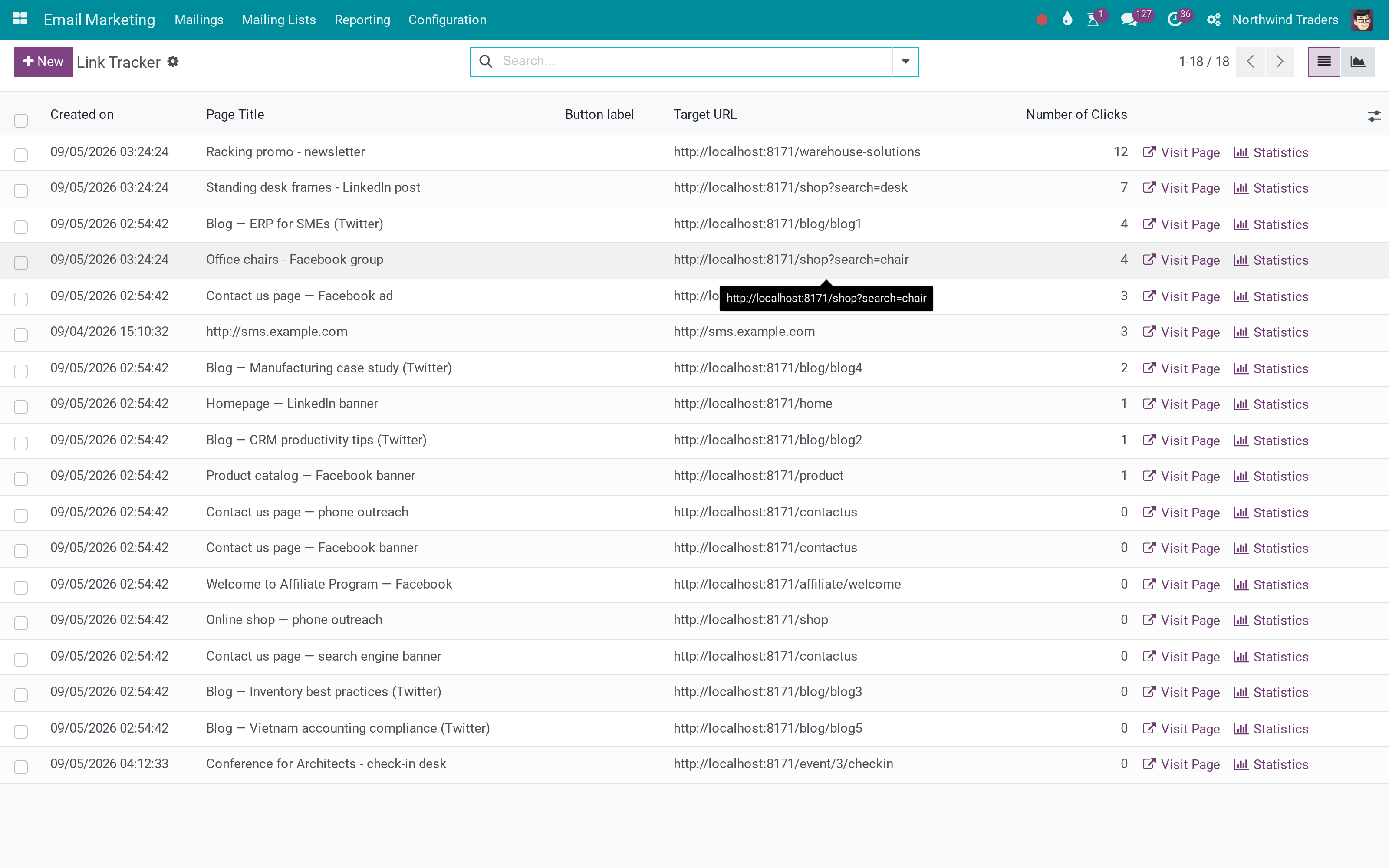Viewport: 1389px width, 868px height.
Task: Click the Email Marketing app title
Action: [99, 20]
